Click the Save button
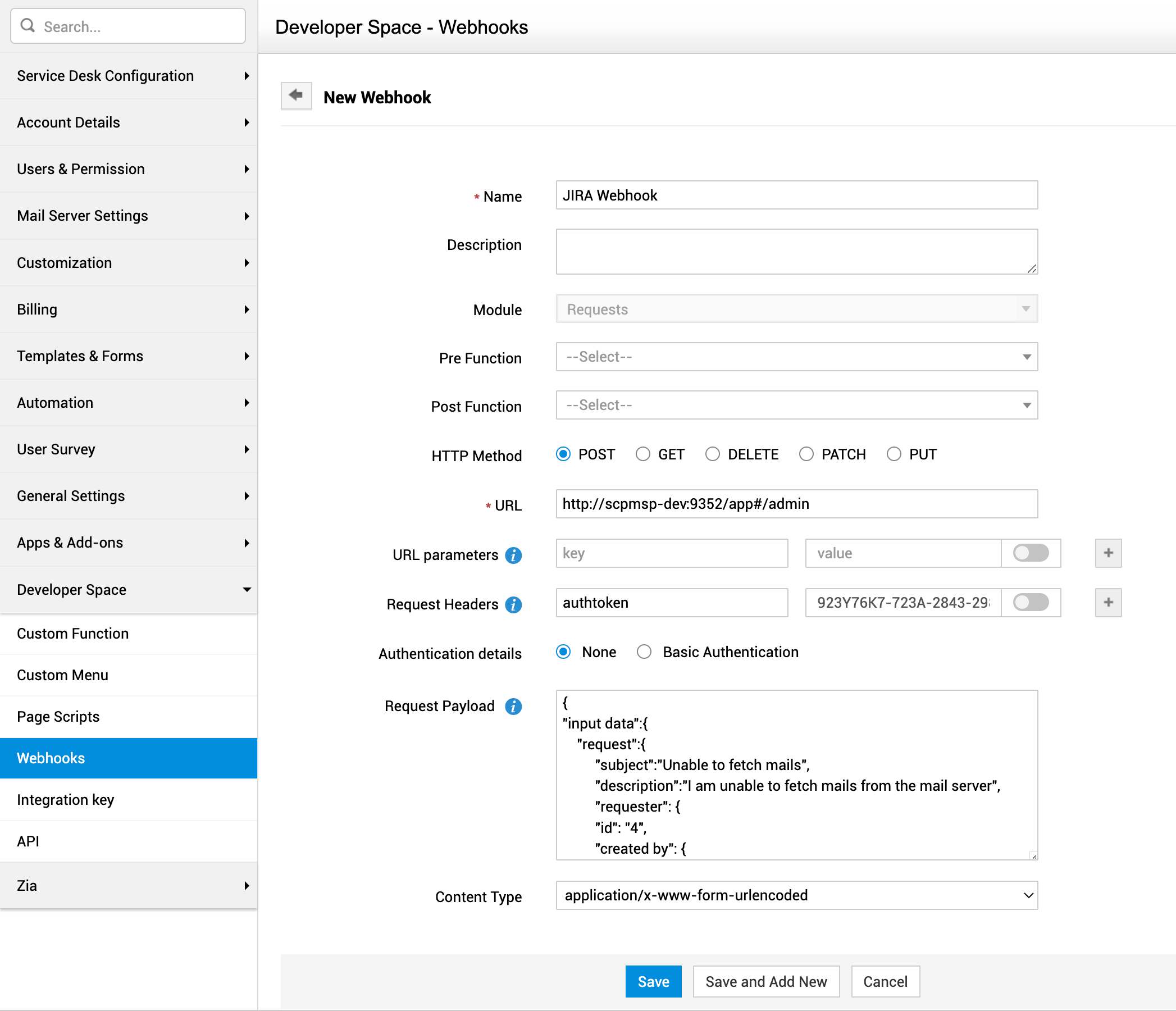 pyautogui.click(x=653, y=981)
